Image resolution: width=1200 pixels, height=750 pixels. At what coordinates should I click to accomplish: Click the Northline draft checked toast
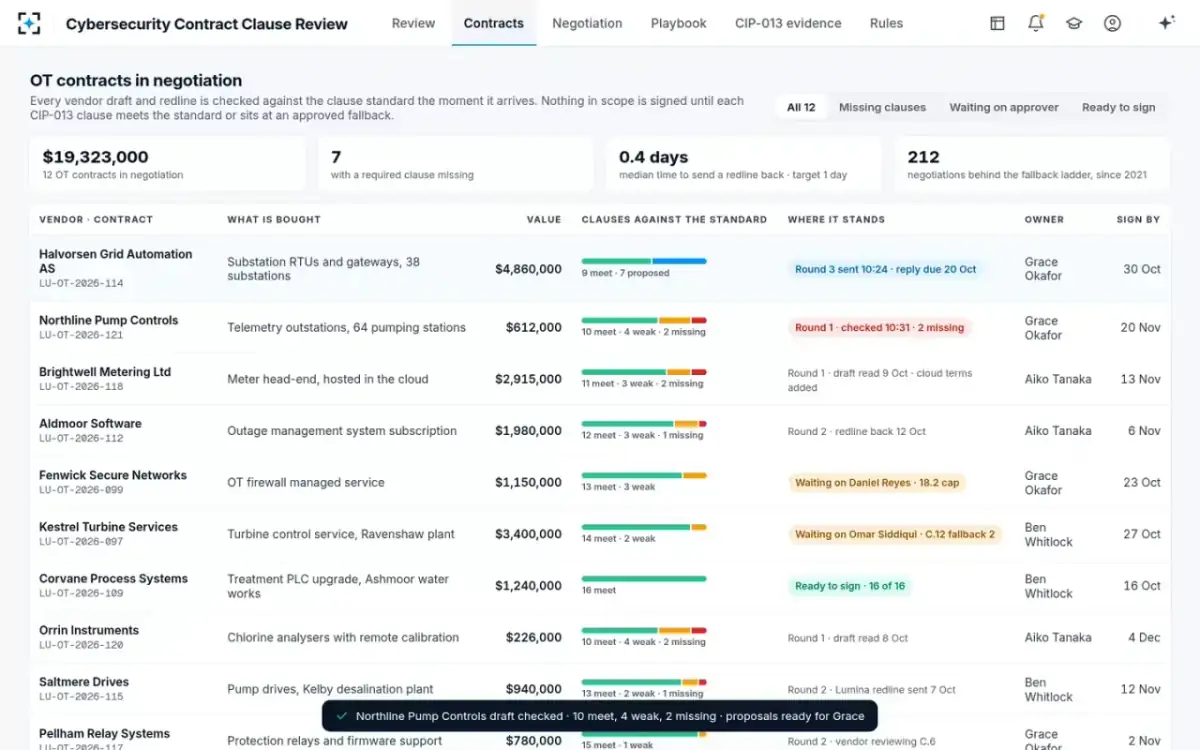click(x=600, y=716)
